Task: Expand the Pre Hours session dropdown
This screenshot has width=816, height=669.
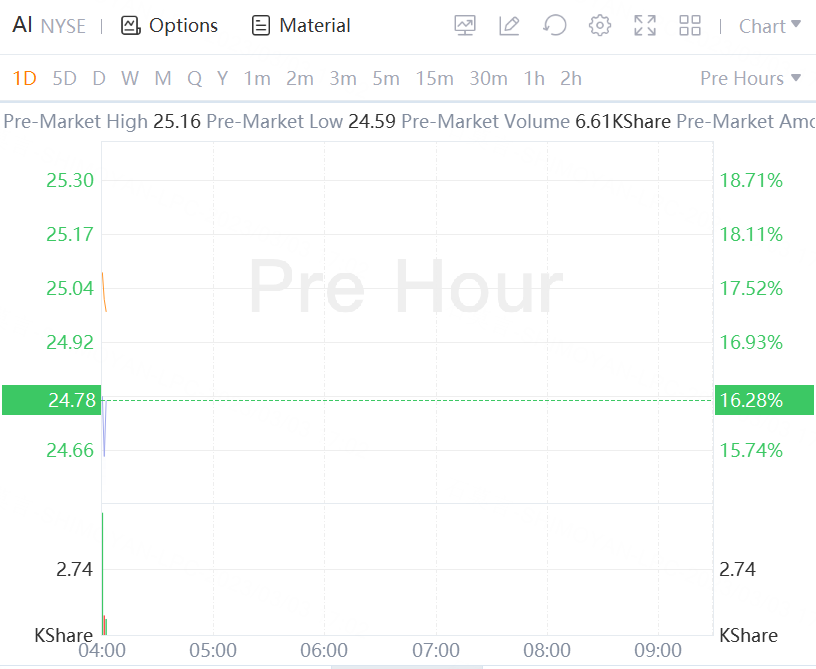Action: click(x=751, y=78)
